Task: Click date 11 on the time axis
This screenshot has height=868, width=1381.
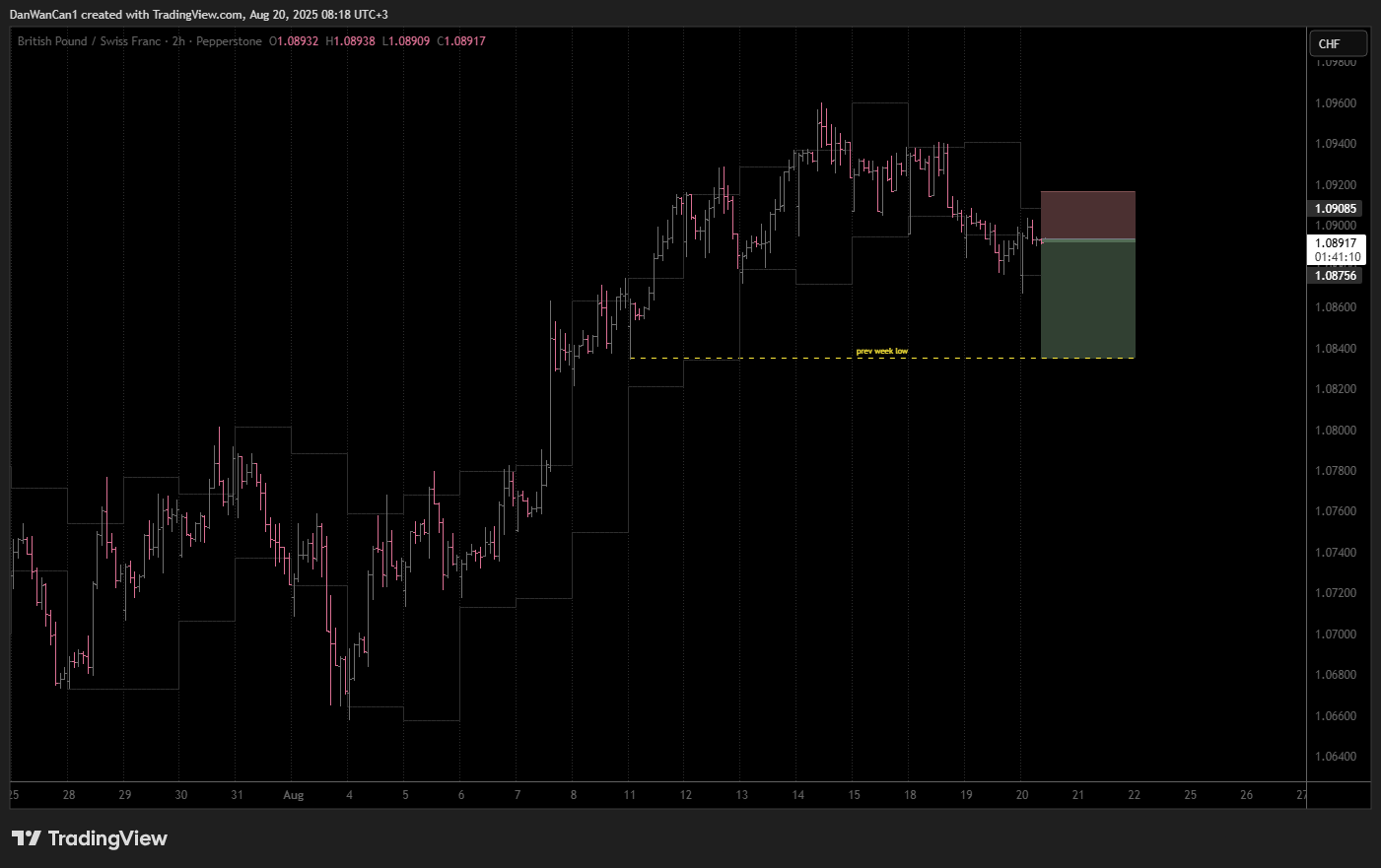Action: coord(630,795)
